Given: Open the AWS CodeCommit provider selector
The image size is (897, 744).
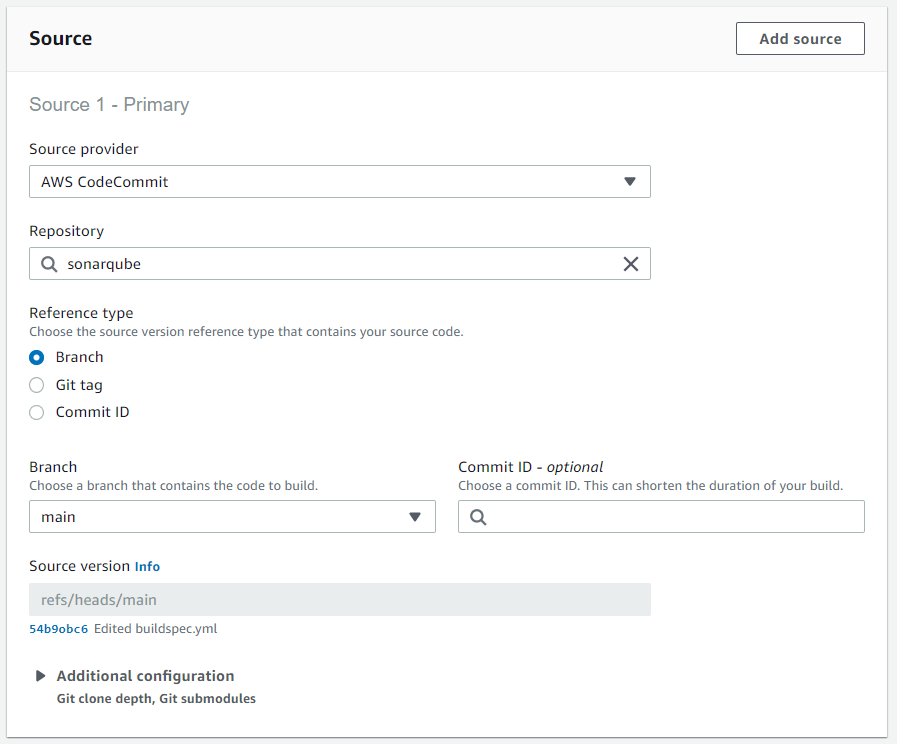Looking at the screenshot, I should [340, 181].
